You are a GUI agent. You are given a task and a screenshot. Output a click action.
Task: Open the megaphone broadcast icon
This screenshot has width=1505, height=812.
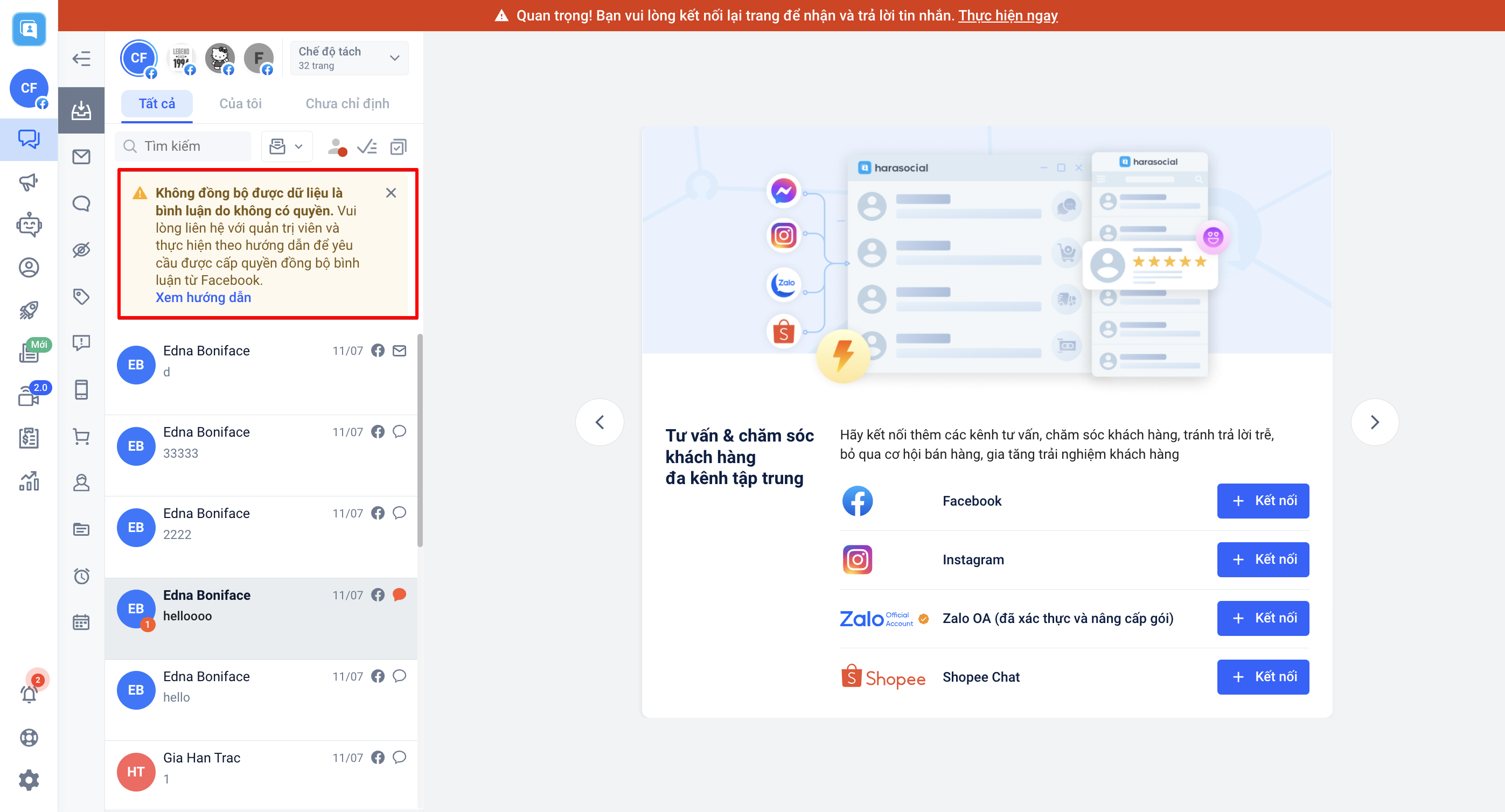coord(29,182)
